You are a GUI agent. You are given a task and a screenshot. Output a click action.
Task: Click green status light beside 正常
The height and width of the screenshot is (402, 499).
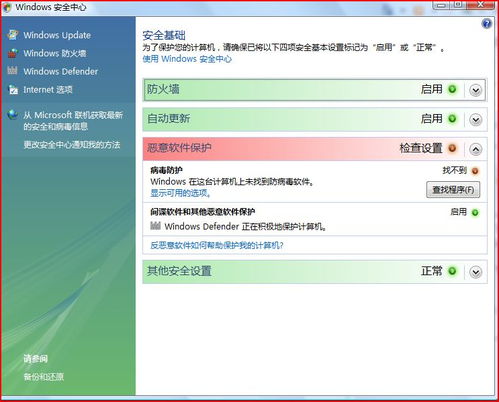pos(452,271)
